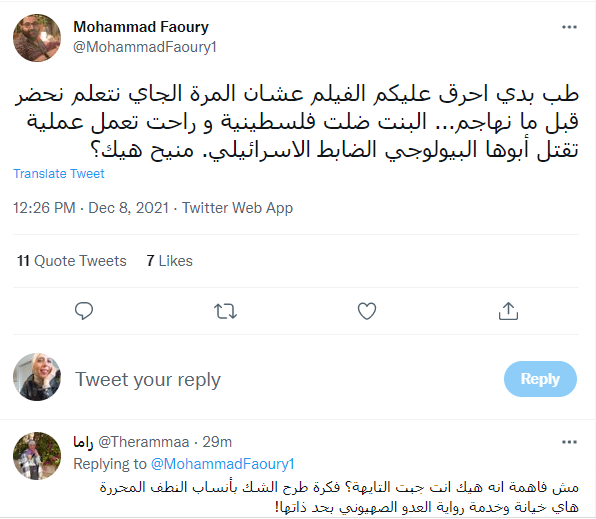
Task: Open the @MohammadFaoury1 handle under the name
Action: click(x=144, y=47)
